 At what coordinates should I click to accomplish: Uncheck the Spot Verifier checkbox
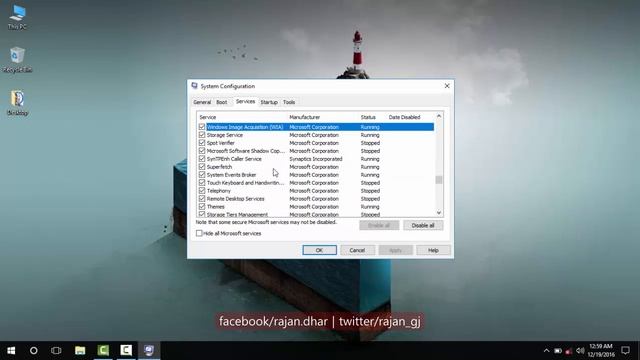click(x=202, y=143)
